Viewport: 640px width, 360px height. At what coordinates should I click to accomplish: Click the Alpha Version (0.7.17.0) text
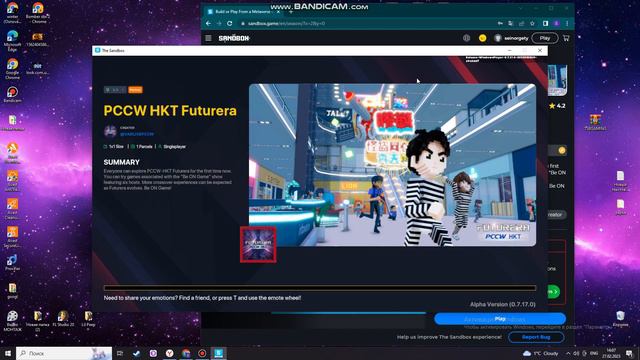click(502, 304)
